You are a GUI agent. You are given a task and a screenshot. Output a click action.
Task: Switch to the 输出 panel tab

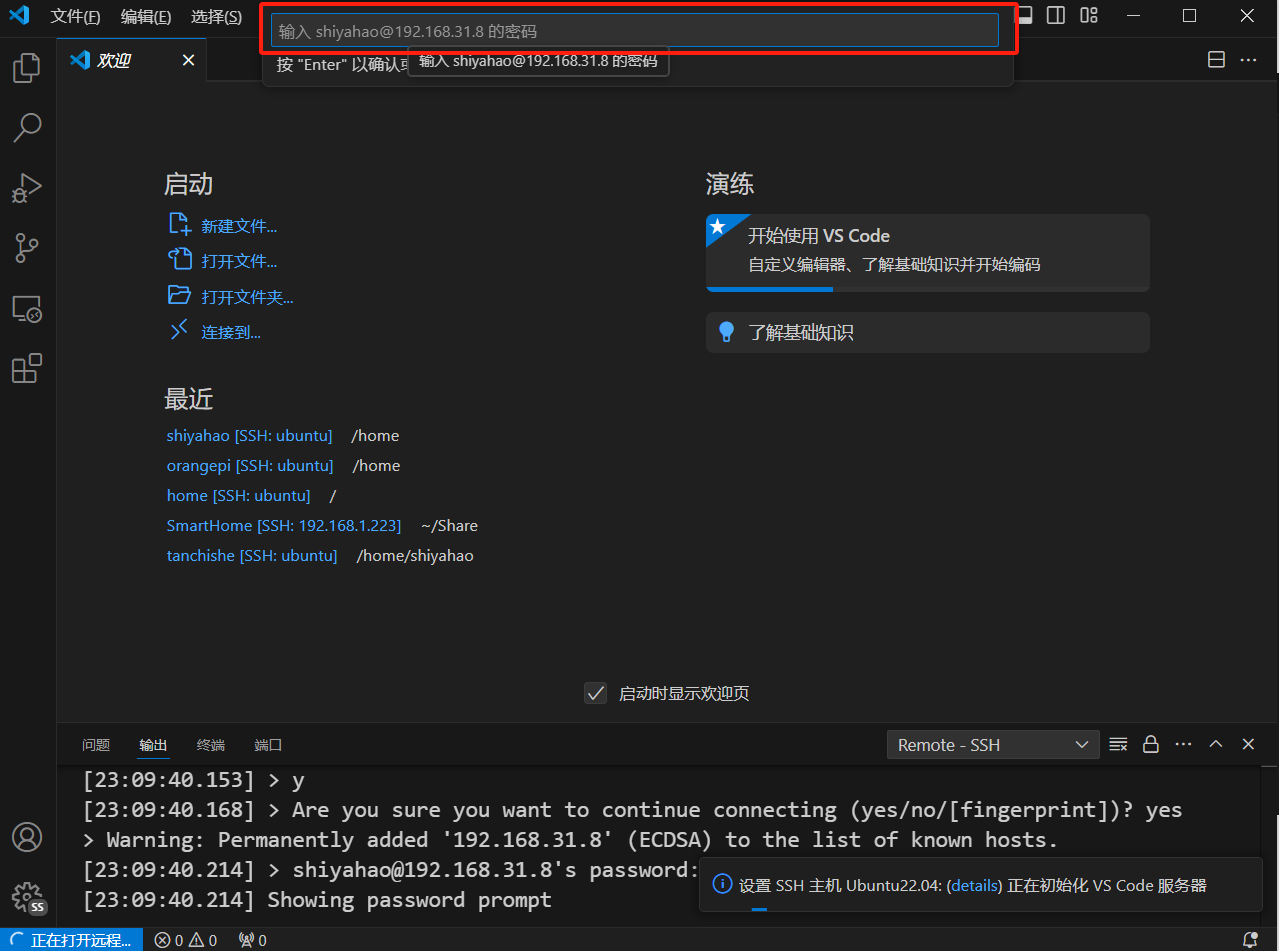154,745
